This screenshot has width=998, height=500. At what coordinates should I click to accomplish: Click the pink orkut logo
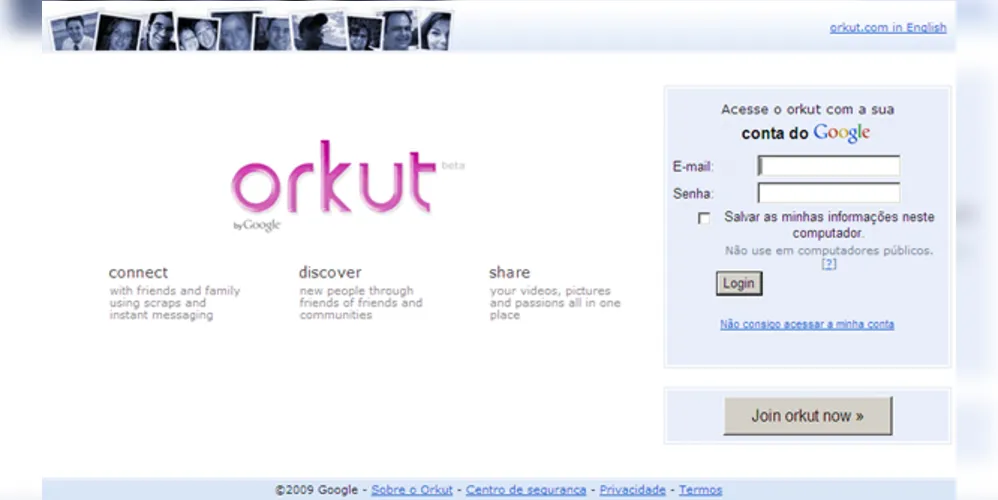[x=334, y=178]
